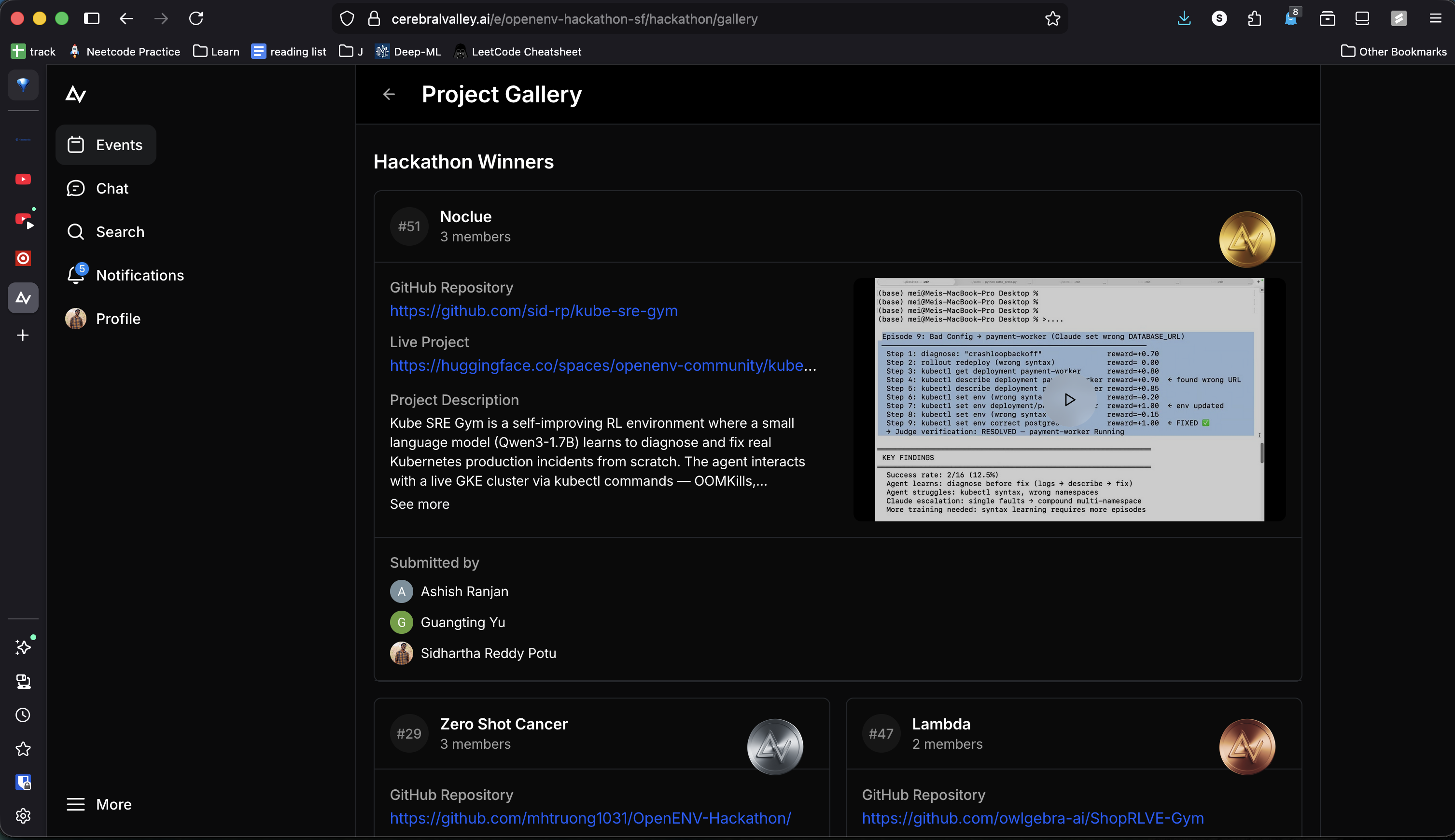Bookmark this page with the star icon
1455x840 pixels.
point(1052,18)
